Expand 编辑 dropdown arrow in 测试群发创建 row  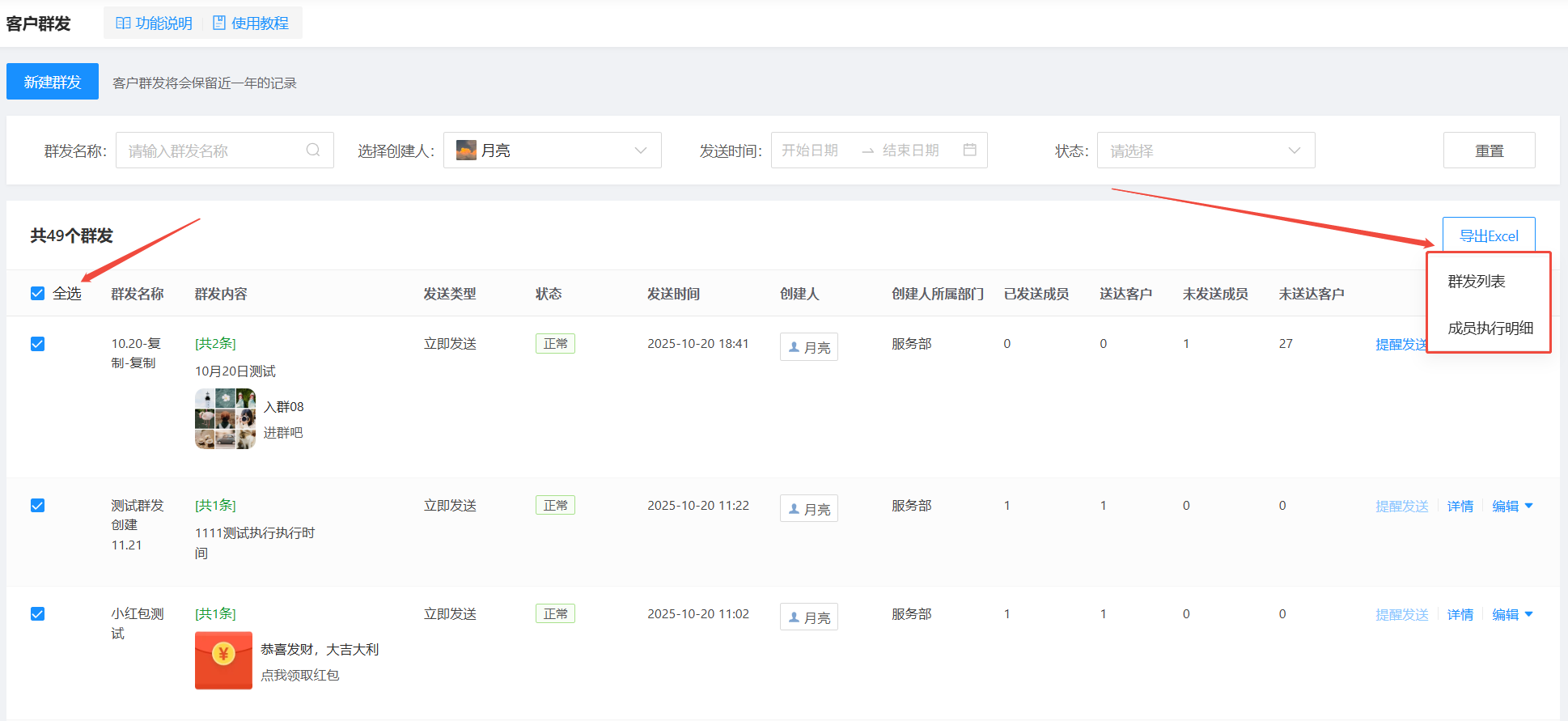click(1528, 506)
